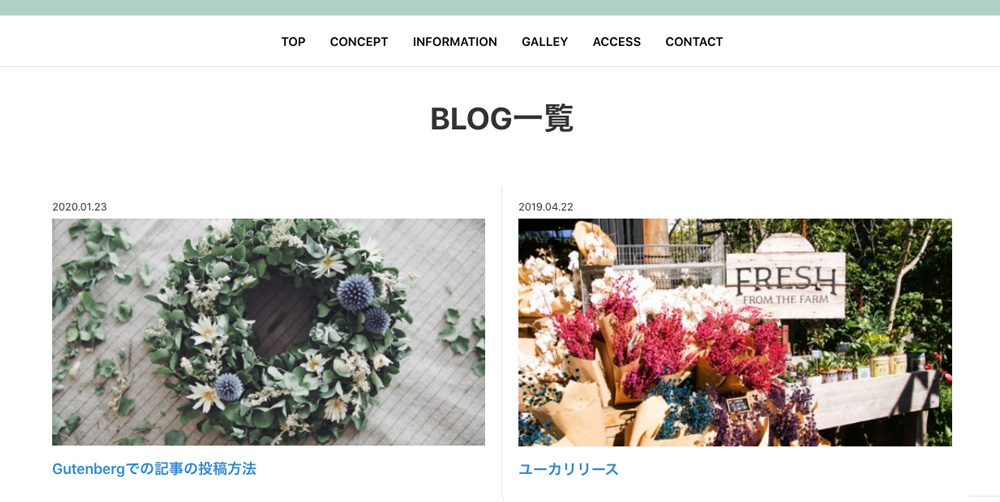Click the 2020.01.23 post date
1000x502 pixels.
click(x=80, y=207)
